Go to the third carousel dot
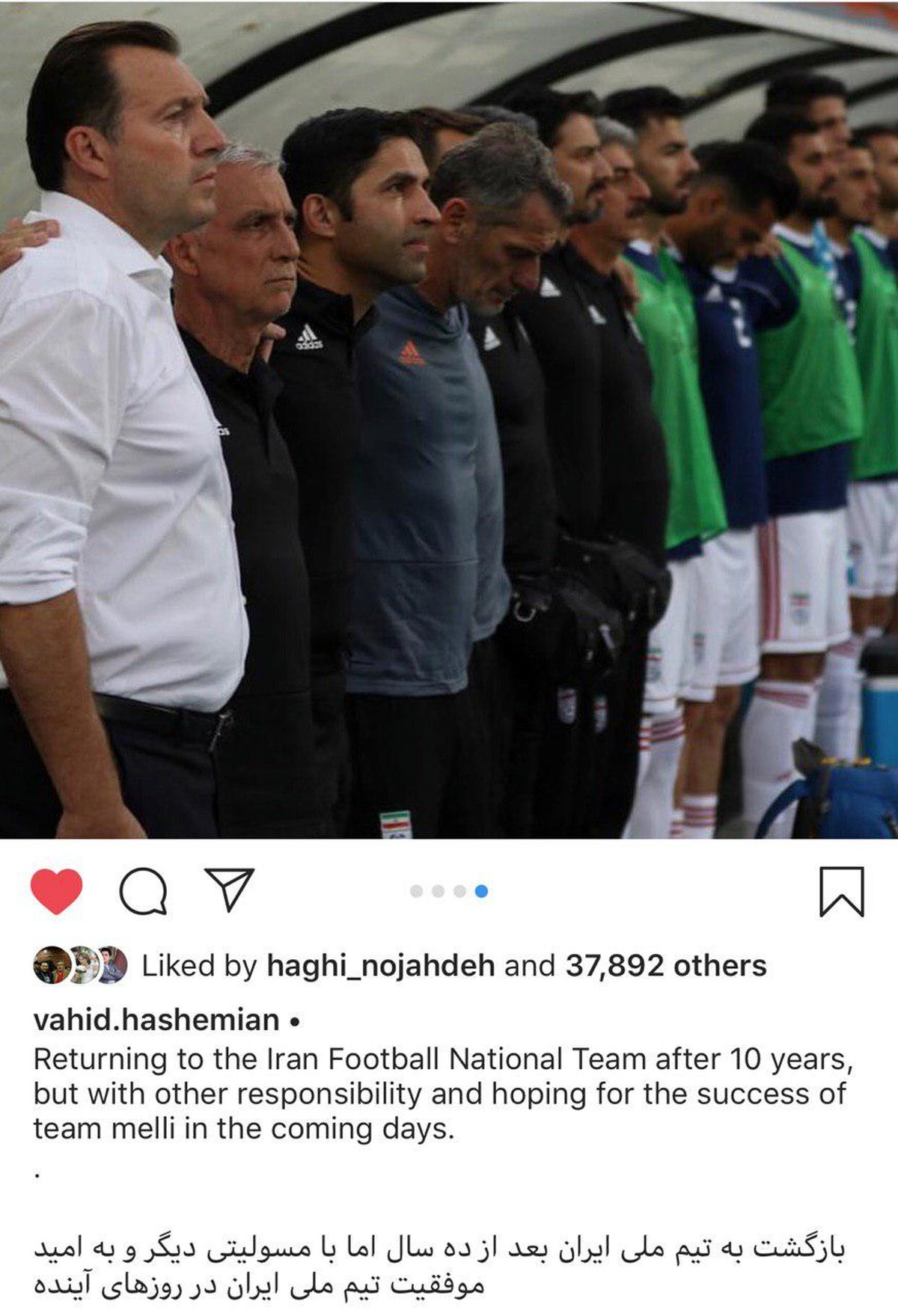 [x=460, y=891]
